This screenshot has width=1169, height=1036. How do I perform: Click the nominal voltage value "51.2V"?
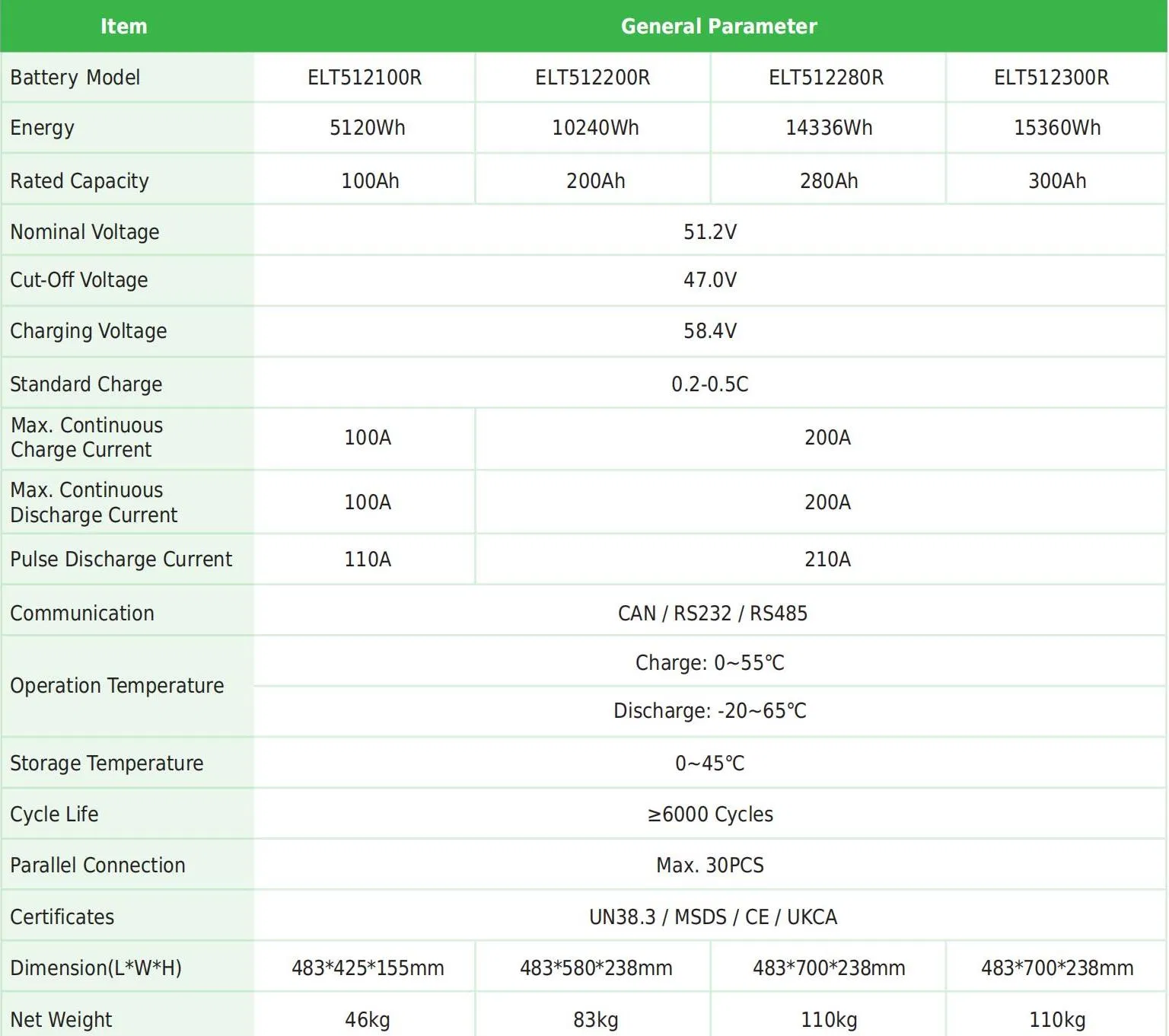710,232
